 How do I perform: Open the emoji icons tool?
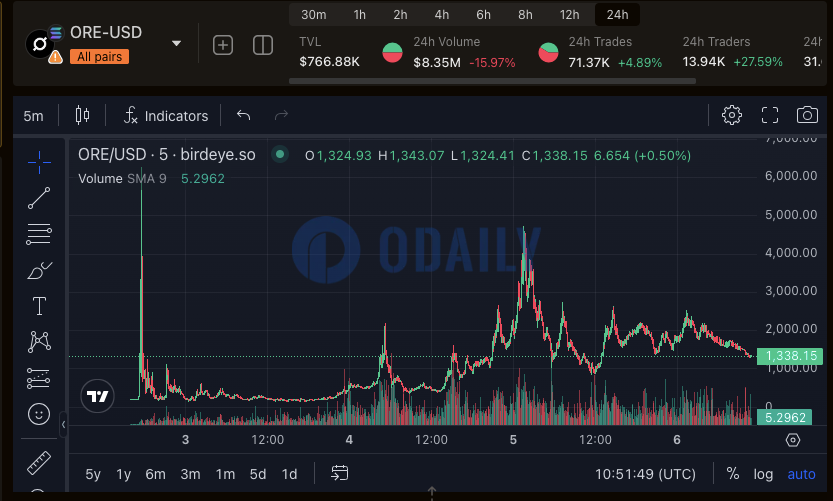click(39, 414)
